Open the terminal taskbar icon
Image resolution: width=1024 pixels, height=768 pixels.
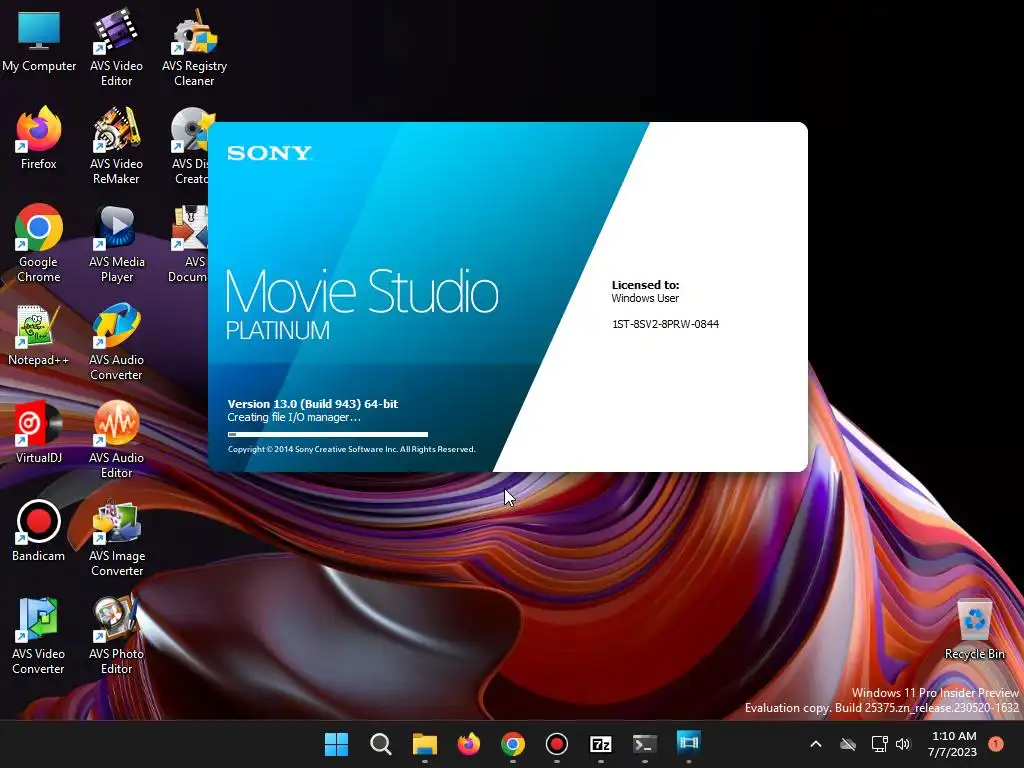click(x=645, y=744)
